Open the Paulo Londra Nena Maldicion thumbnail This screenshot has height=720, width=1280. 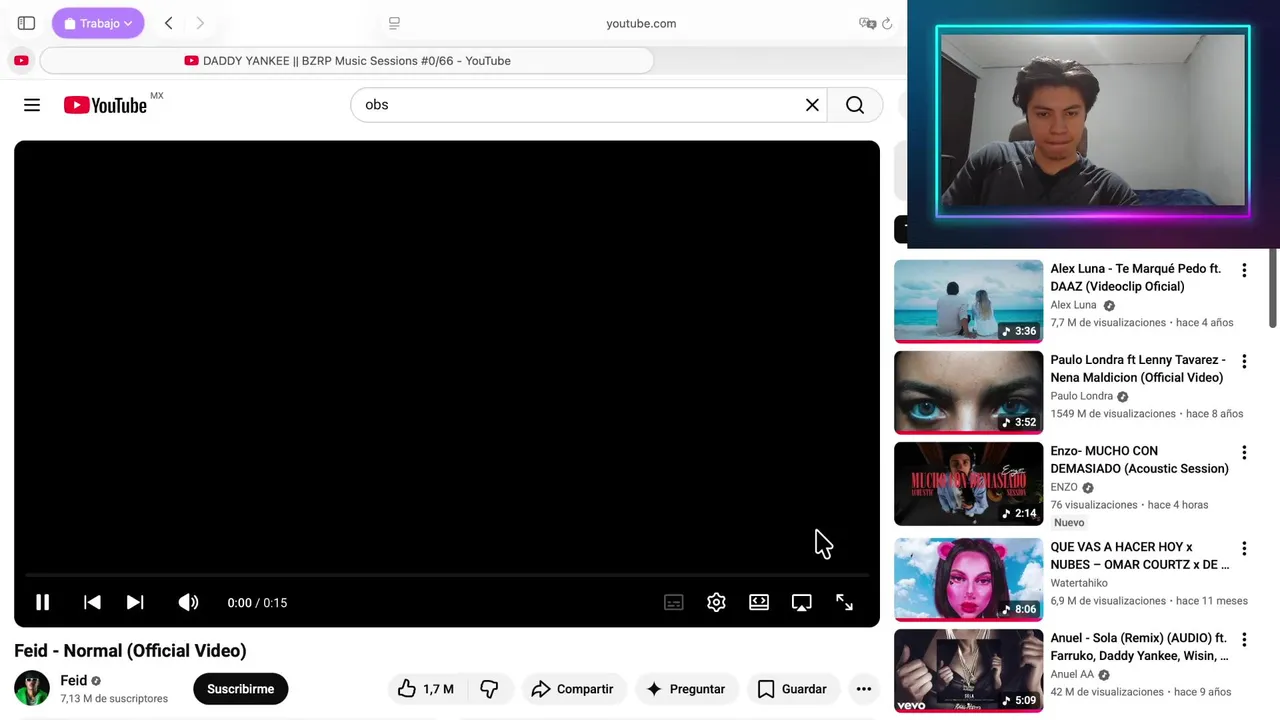tap(968, 392)
